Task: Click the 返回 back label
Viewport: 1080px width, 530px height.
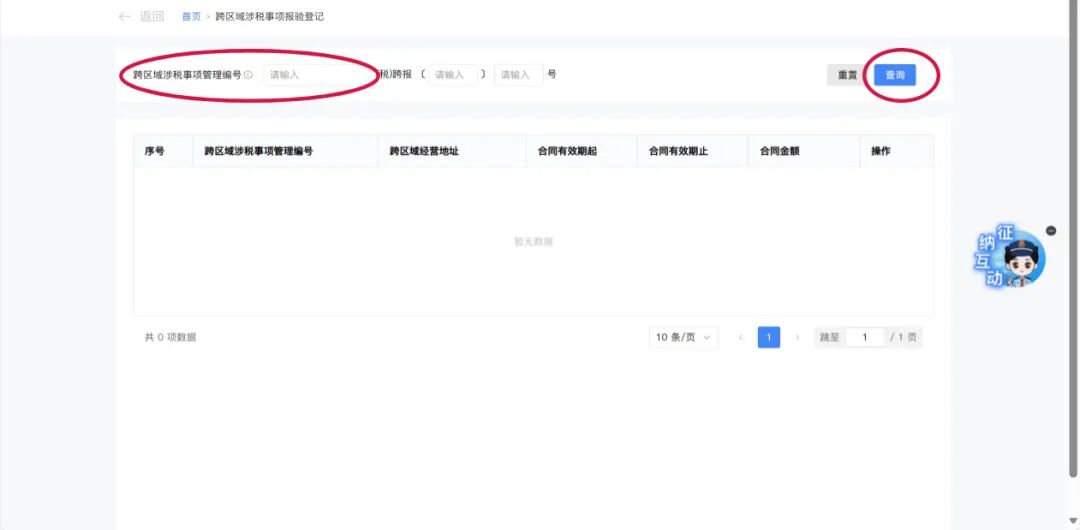Action: pos(152,17)
